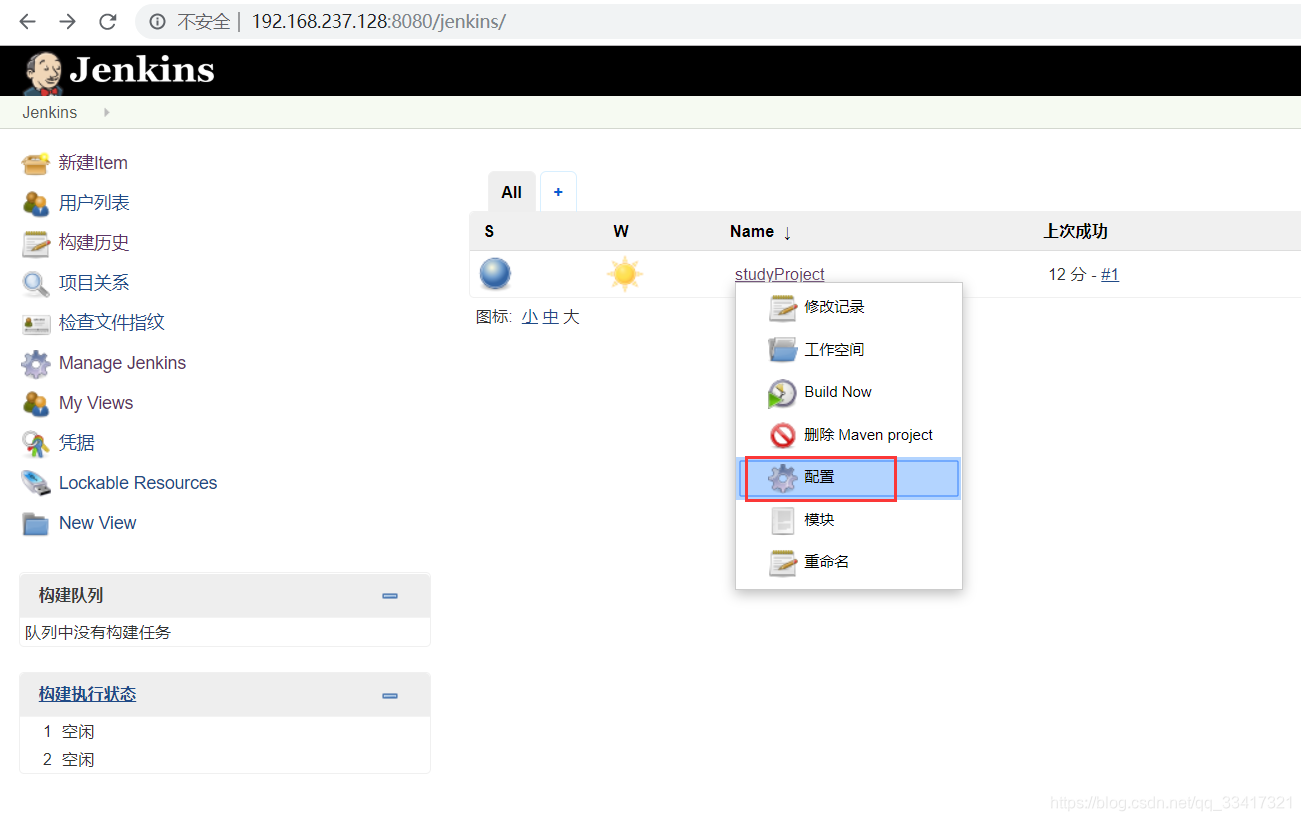The height and width of the screenshot is (821, 1301).
Task: Click the 工作空间 folder icon in the context menu
Action: (782, 350)
